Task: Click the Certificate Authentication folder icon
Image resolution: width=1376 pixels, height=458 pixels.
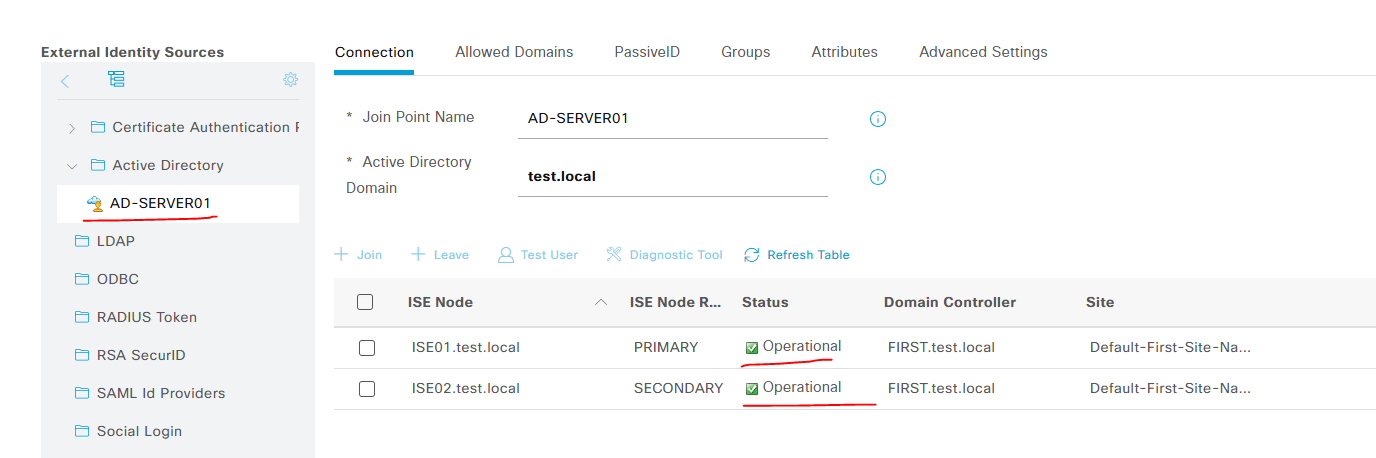Action: pyautogui.click(x=98, y=127)
